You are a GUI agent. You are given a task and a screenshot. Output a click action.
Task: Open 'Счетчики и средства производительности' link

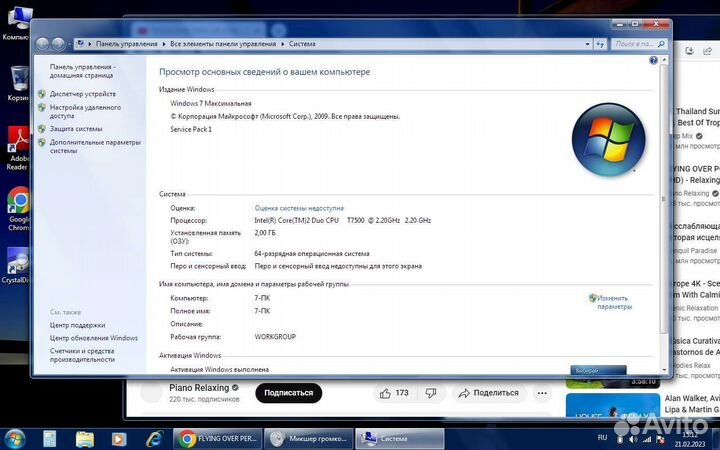coord(82,355)
